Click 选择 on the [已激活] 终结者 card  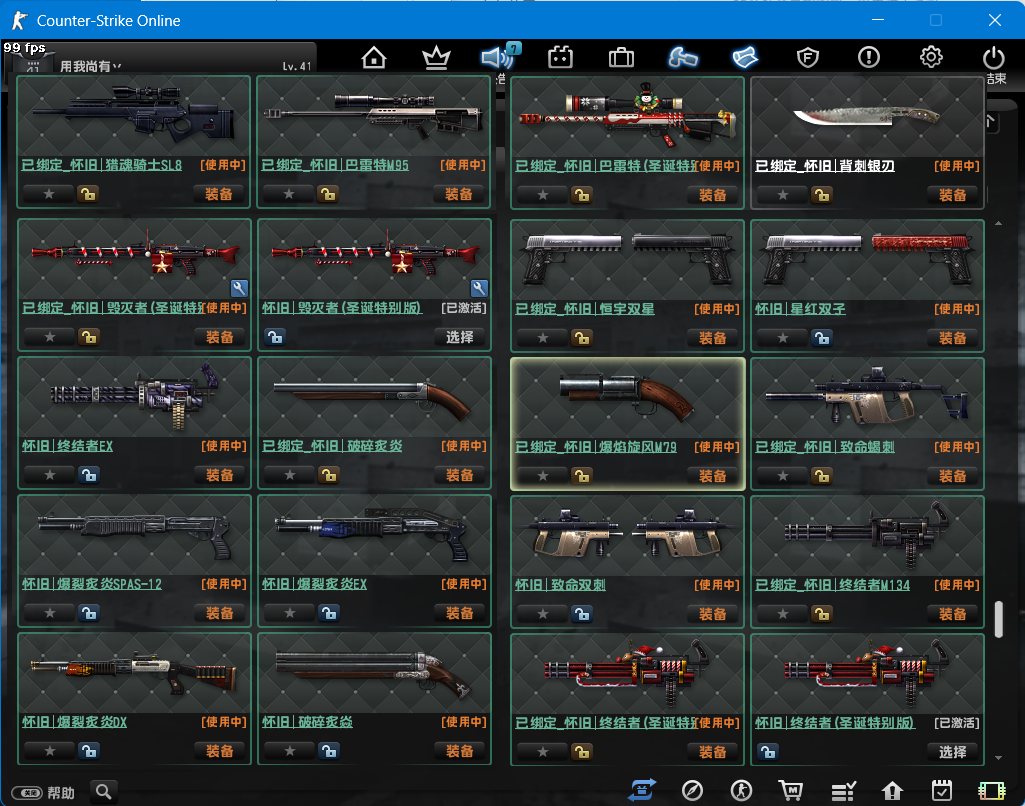[952, 752]
